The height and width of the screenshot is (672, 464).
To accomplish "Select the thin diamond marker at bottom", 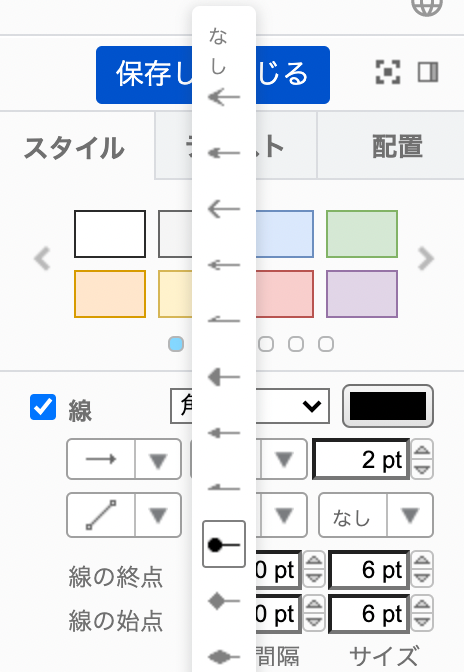I will point(224,657).
